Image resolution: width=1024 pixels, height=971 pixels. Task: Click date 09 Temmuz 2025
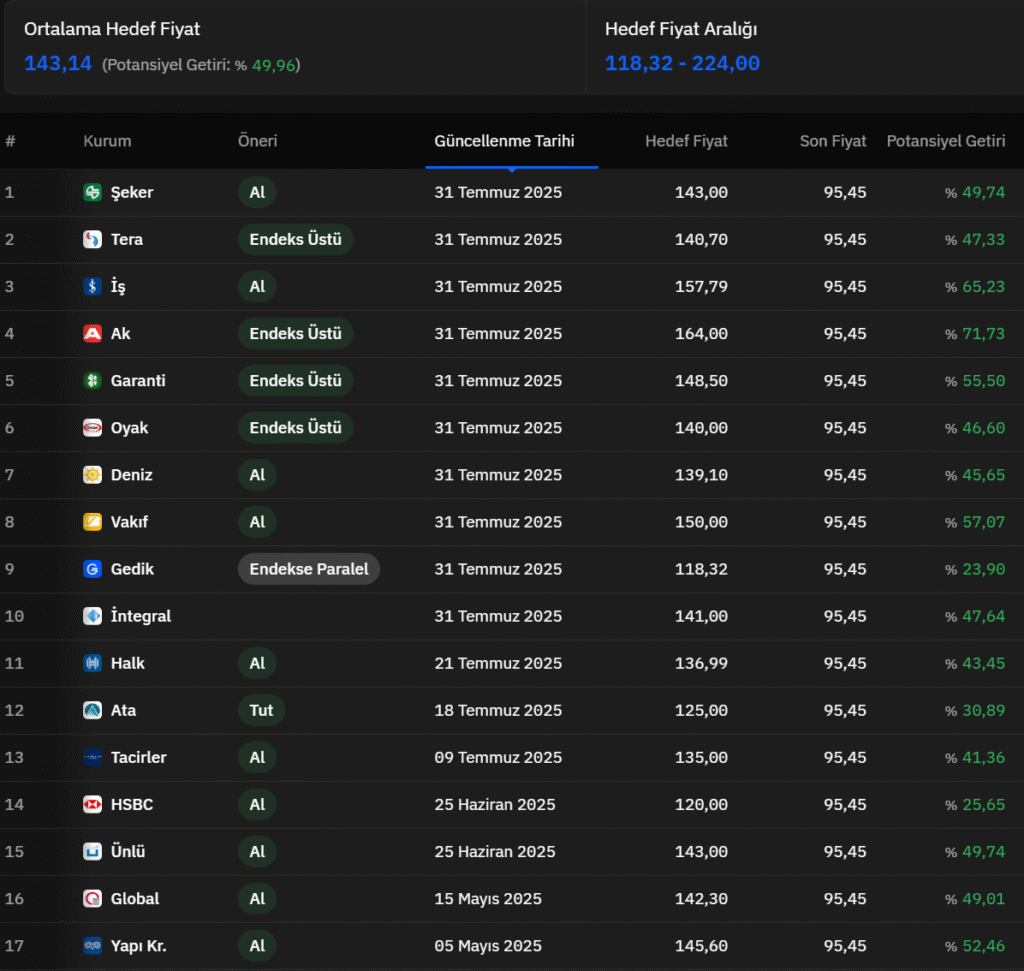point(498,757)
